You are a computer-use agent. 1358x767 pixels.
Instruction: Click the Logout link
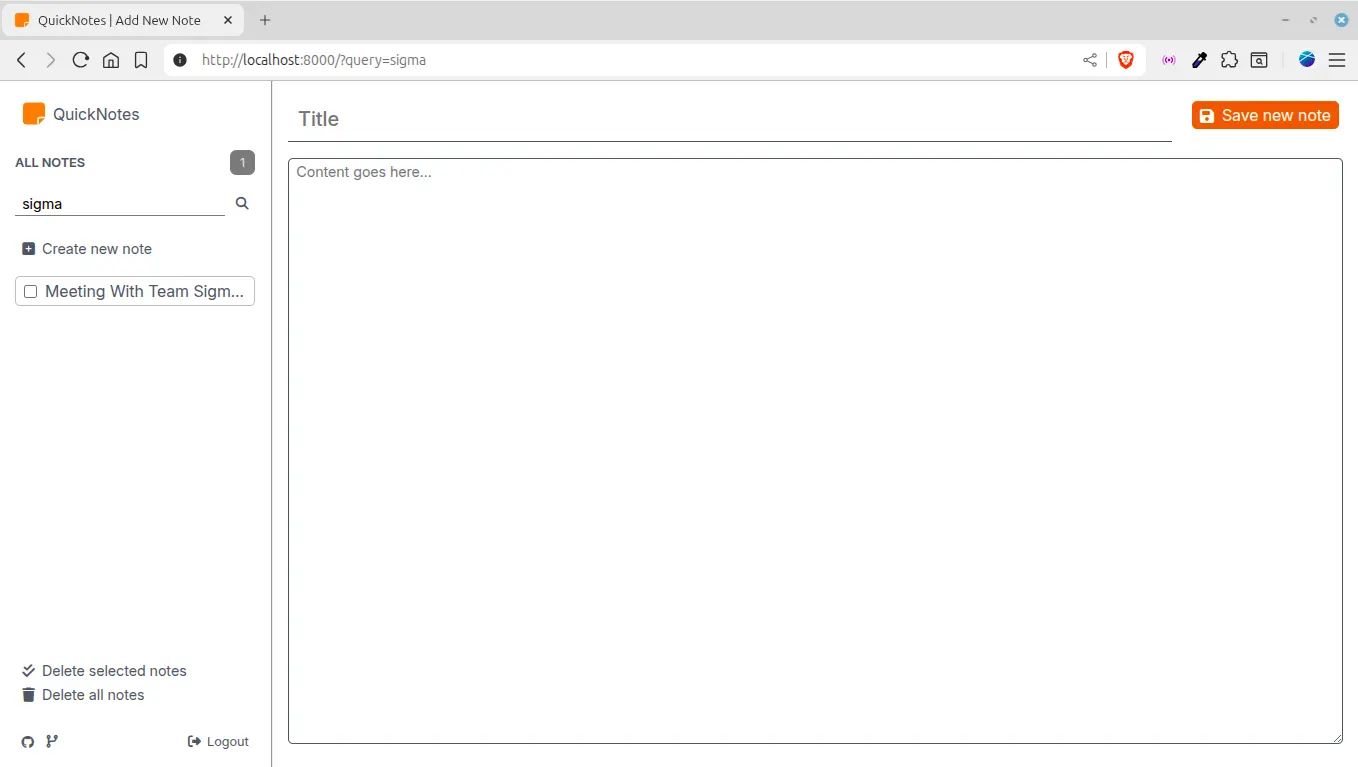(x=218, y=741)
